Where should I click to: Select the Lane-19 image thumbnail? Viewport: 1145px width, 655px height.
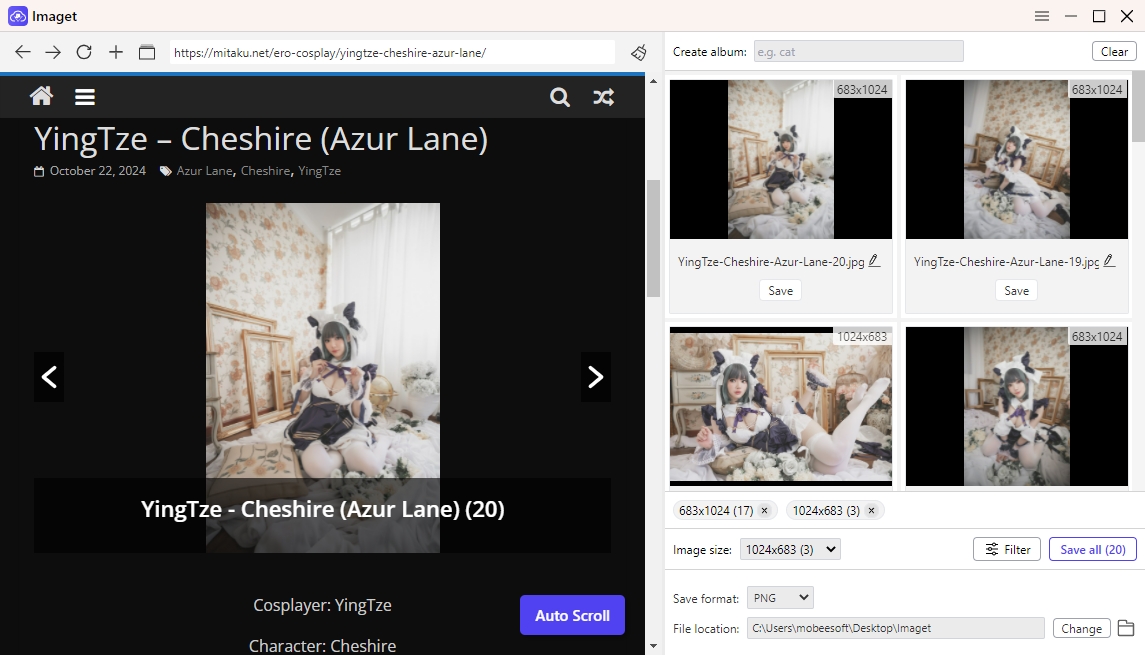point(1016,159)
